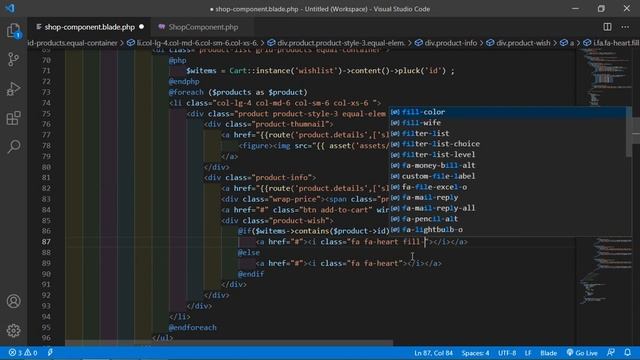Select fa-mail-reply suggestion
The height and width of the screenshot is (360, 640).
click(x=508, y=198)
